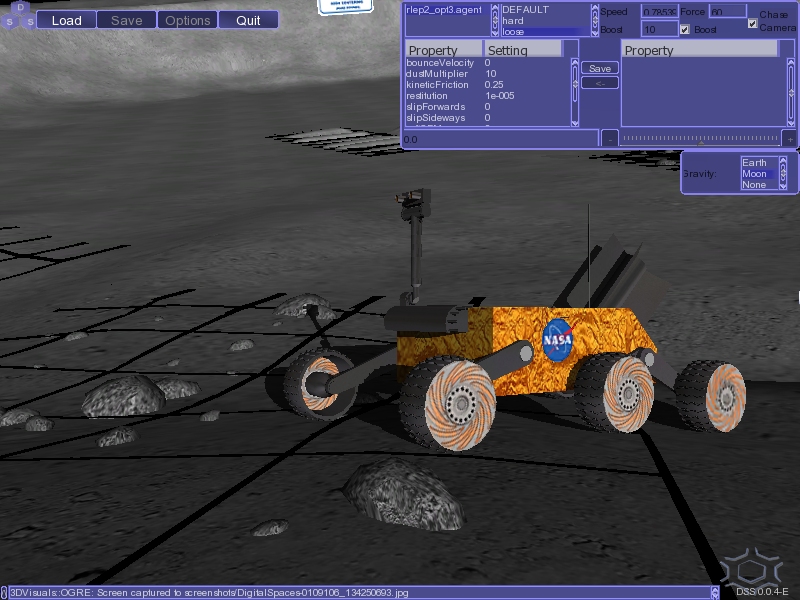Click the 0.0 value entry field
800x600 pixels.
500,139
